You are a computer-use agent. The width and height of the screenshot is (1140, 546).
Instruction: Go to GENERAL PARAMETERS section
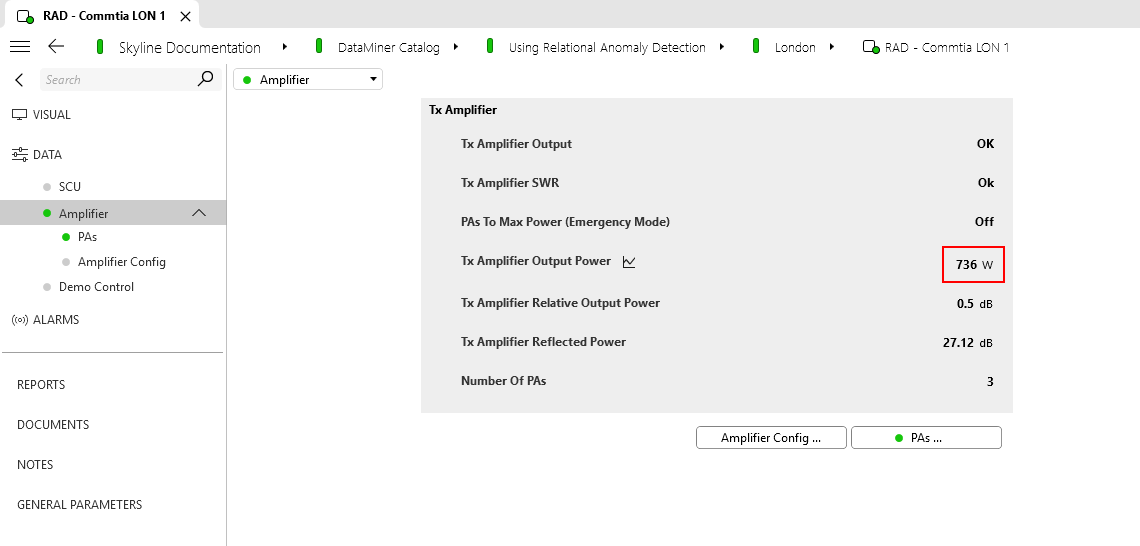click(x=79, y=505)
